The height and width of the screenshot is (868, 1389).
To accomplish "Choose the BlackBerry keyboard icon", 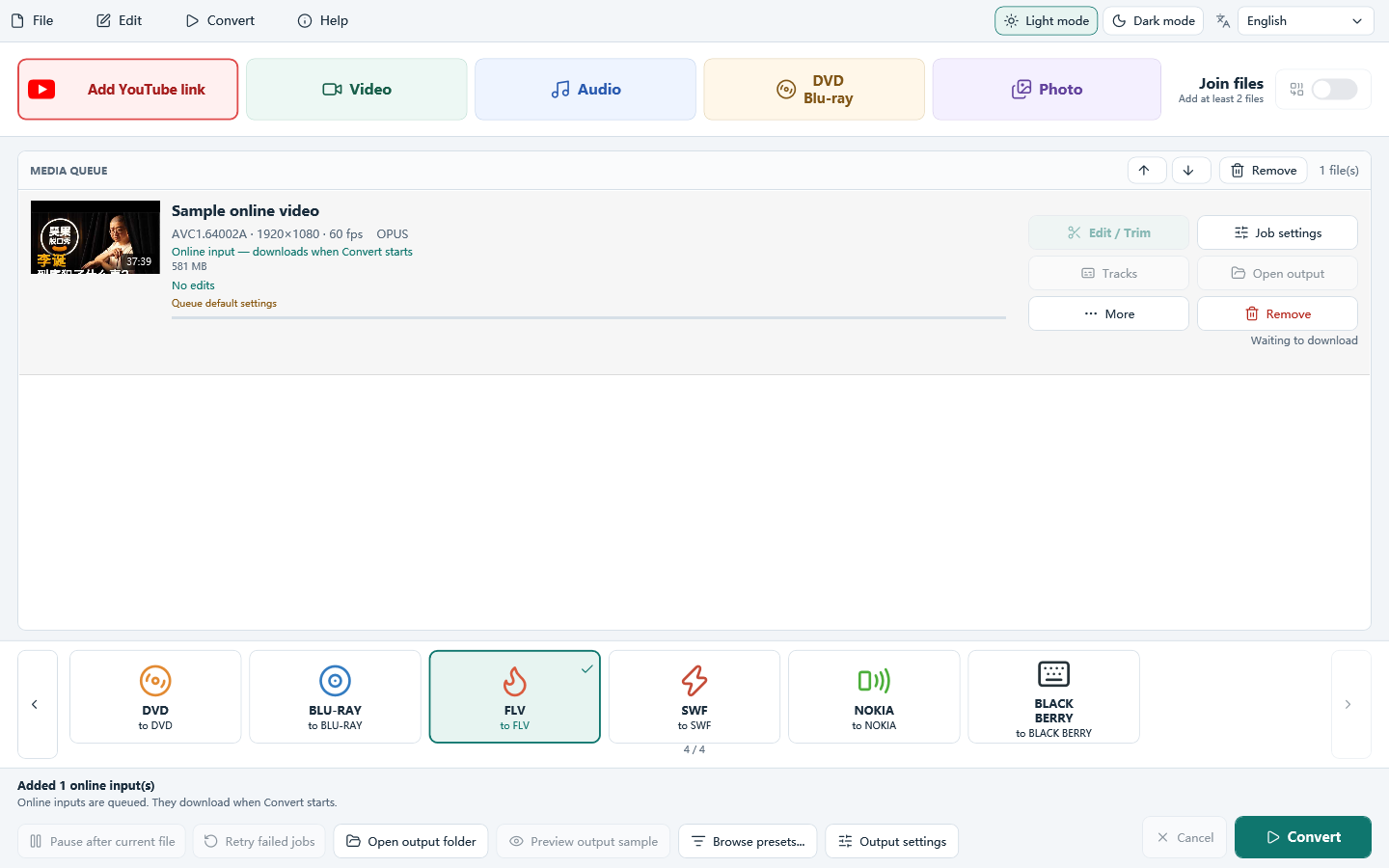I will tap(1053, 673).
